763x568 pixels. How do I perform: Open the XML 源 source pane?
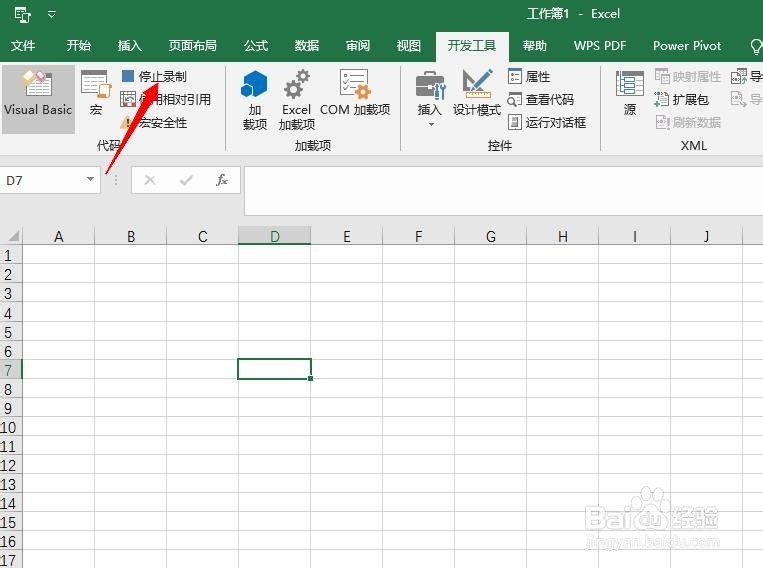tap(630, 93)
